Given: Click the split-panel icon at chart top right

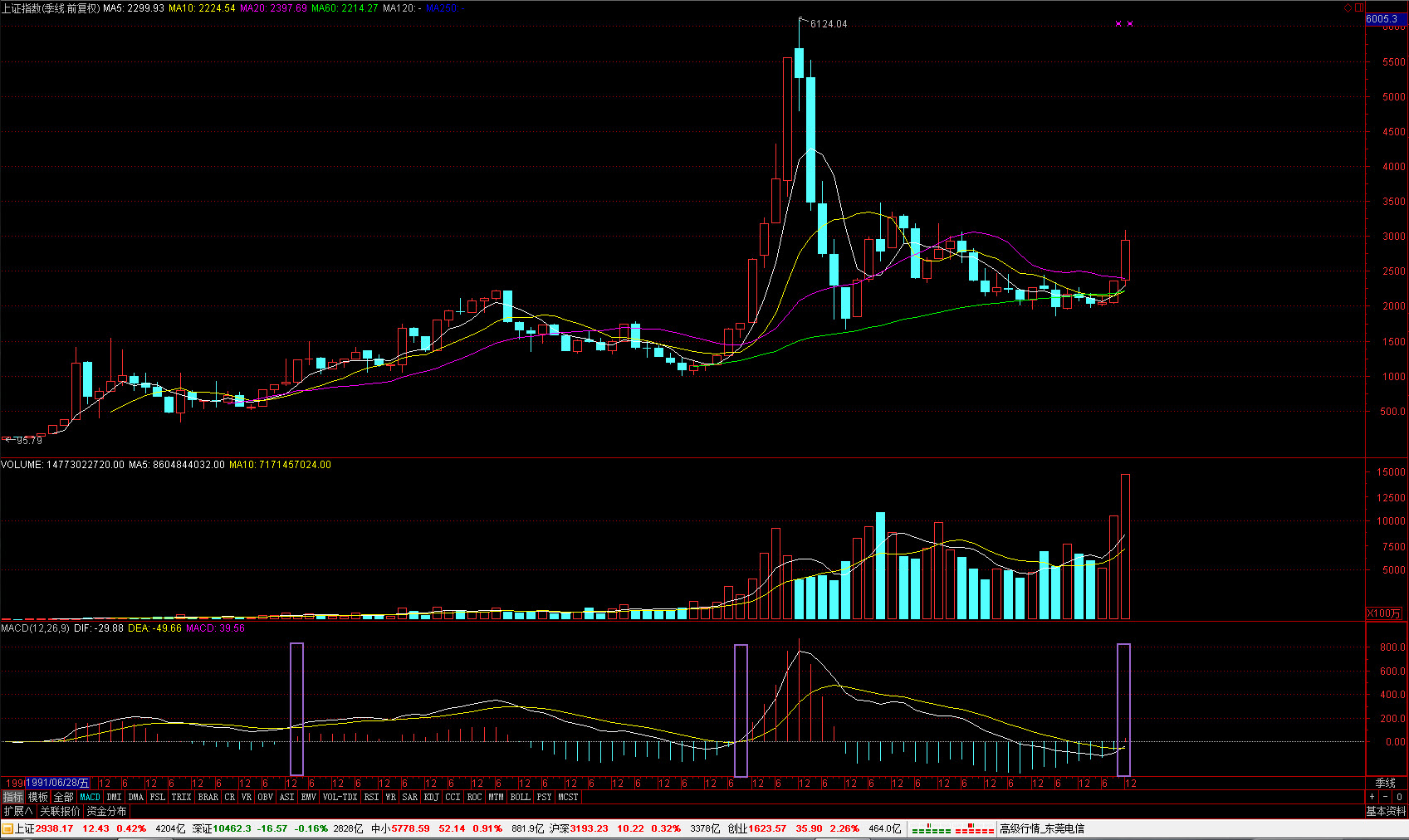Looking at the screenshot, I should click(x=1359, y=7).
